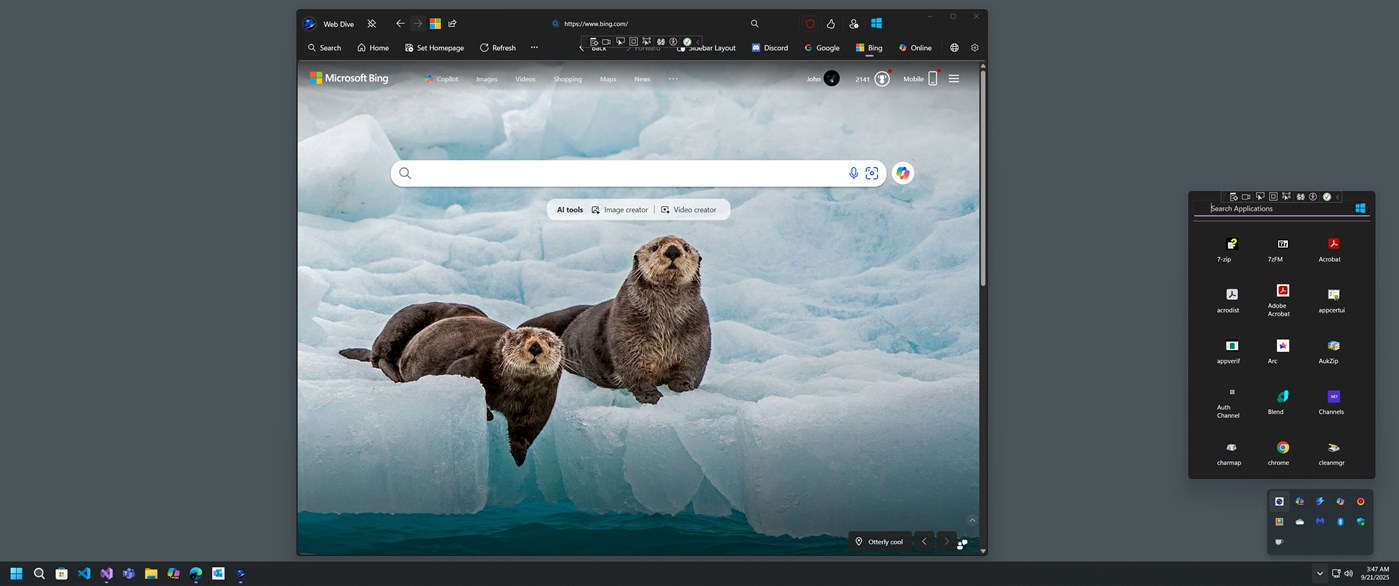Toggle the pin icon next to Web Dive tab
This screenshot has height=586, width=1399.
pyautogui.click(x=371, y=23)
